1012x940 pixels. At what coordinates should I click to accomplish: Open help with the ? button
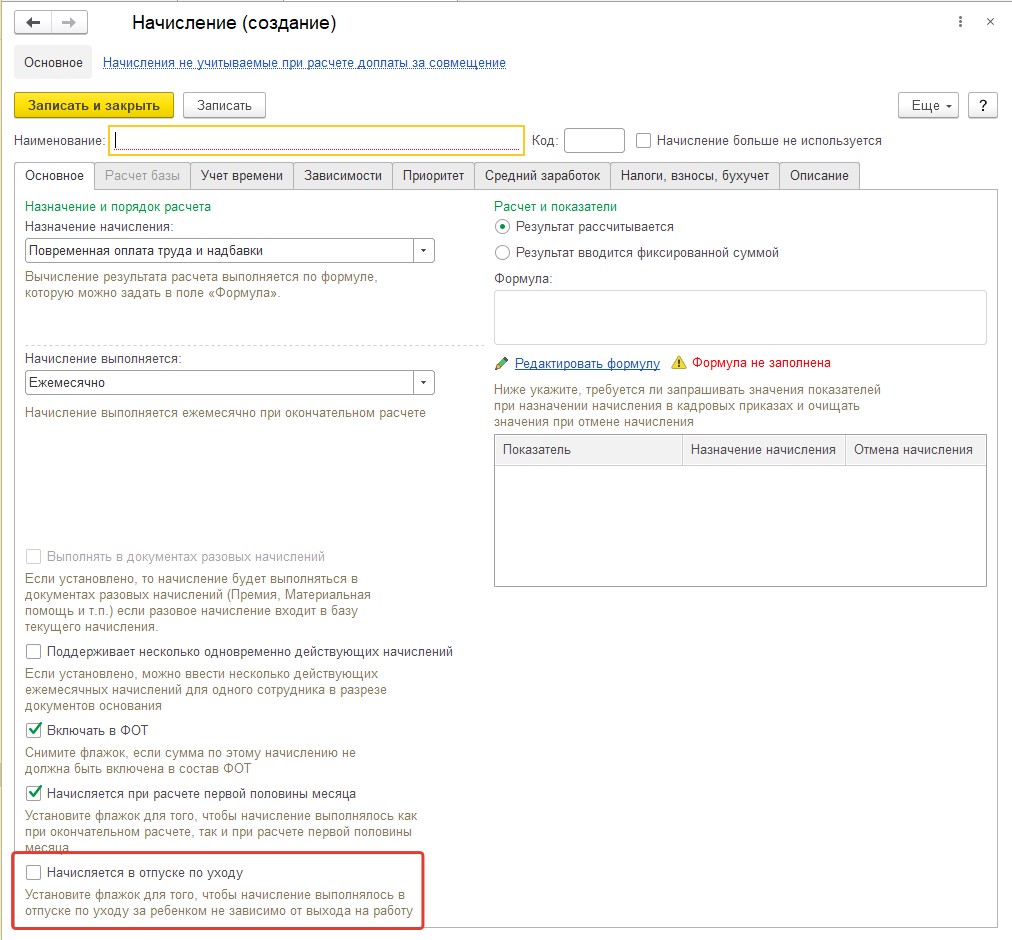(x=982, y=105)
